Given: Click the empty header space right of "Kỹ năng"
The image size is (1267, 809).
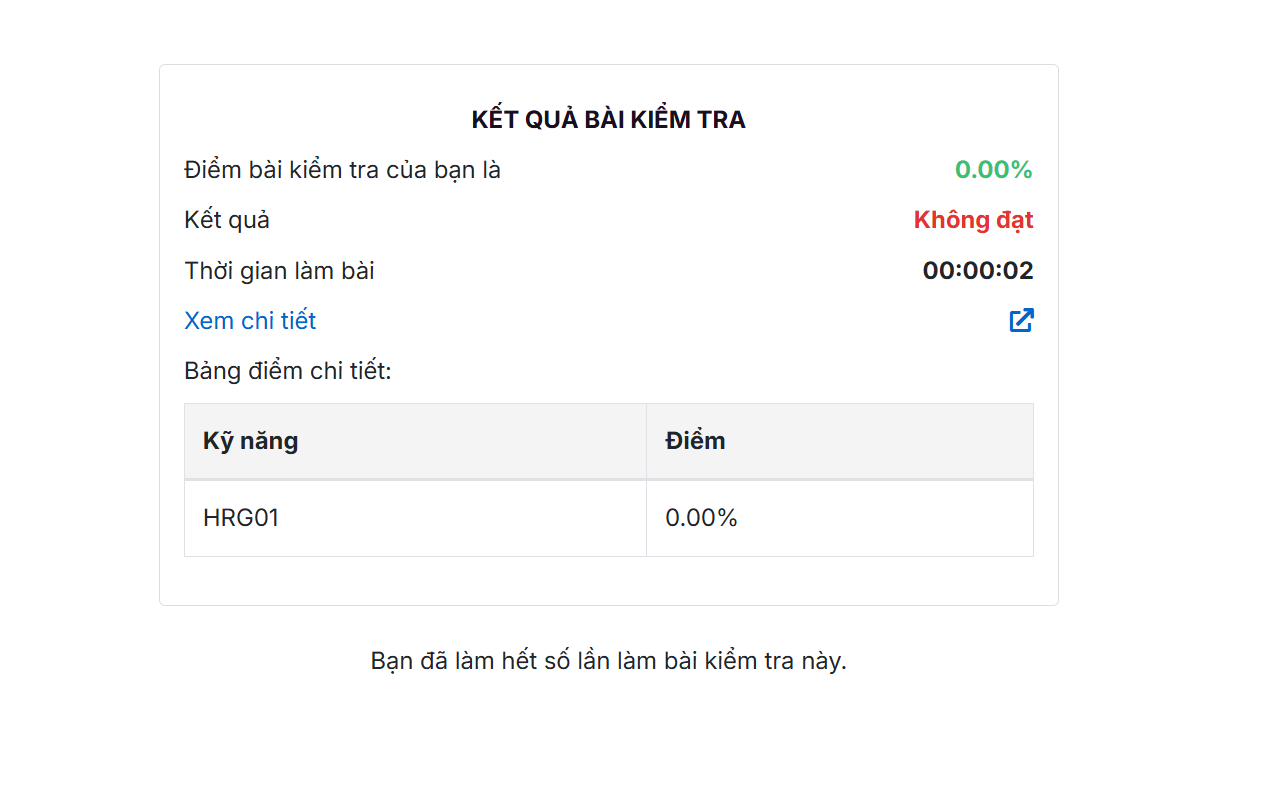Looking at the screenshot, I should point(470,441).
